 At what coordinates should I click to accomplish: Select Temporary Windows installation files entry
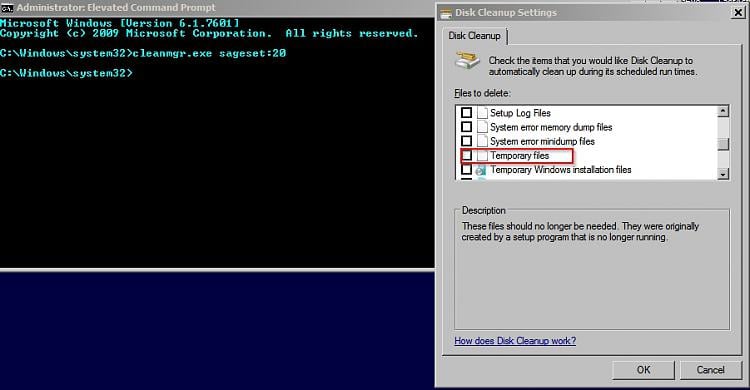(561, 170)
